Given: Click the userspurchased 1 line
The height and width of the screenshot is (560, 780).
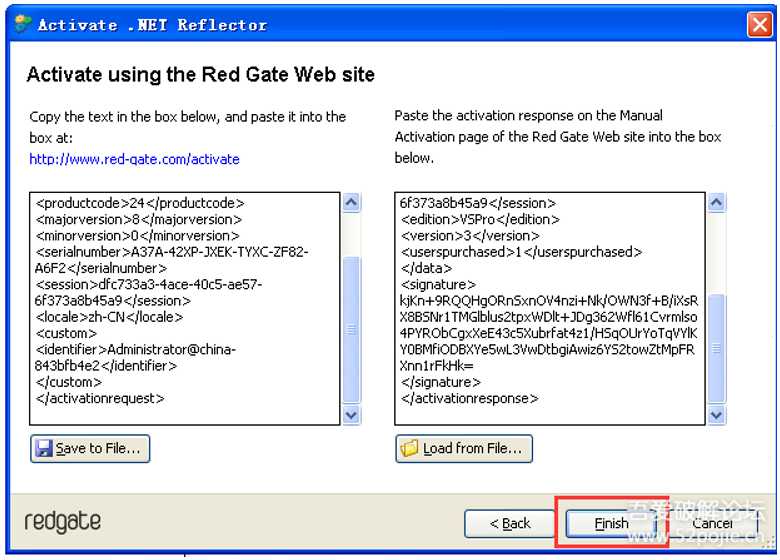Looking at the screenshot, I should pos(521,252).
